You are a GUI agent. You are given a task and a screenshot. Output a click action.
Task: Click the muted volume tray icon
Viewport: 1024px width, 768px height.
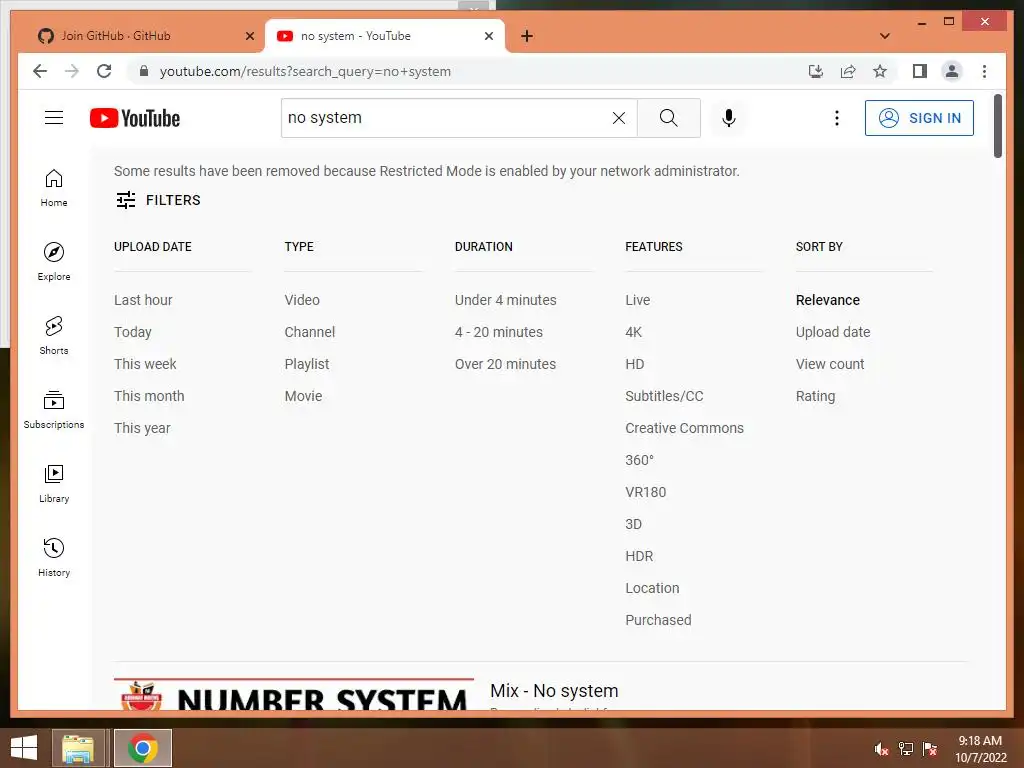pyautogui.click(x=882, y=748)
